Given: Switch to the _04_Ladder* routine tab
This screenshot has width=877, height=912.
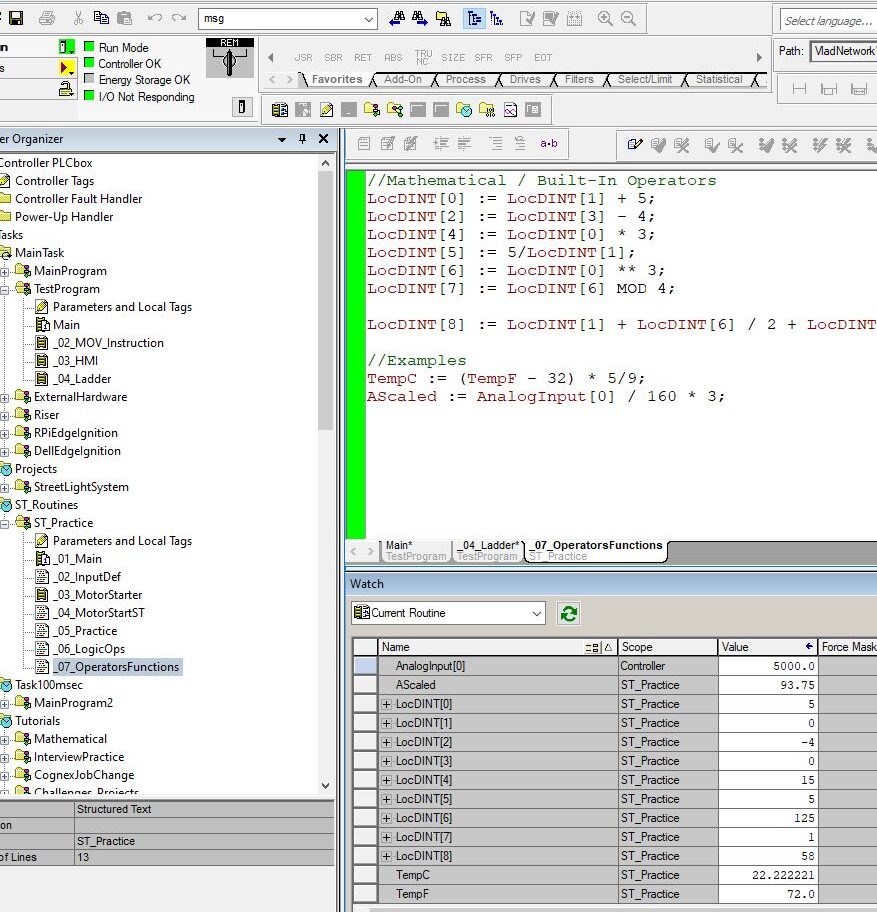Looking at the screenshot, I should pyautogui.click(x=487, y=550).
